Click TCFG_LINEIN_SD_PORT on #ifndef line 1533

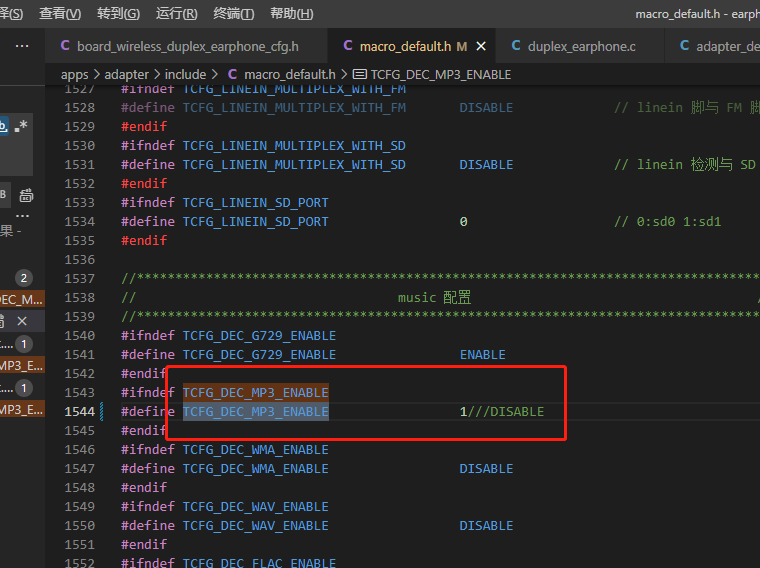click(255, 203)
